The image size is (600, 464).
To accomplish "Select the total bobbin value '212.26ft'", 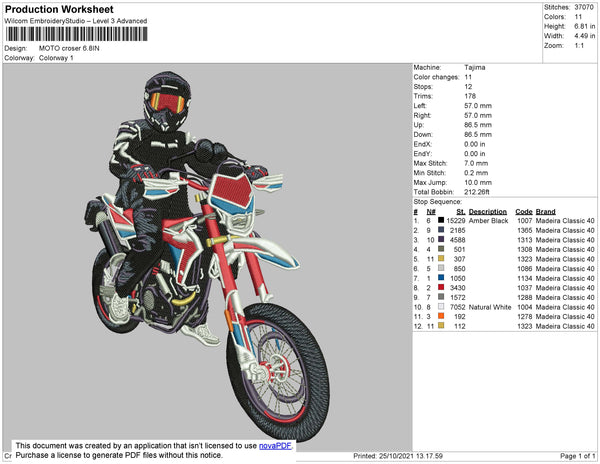I will click(477, 192).
